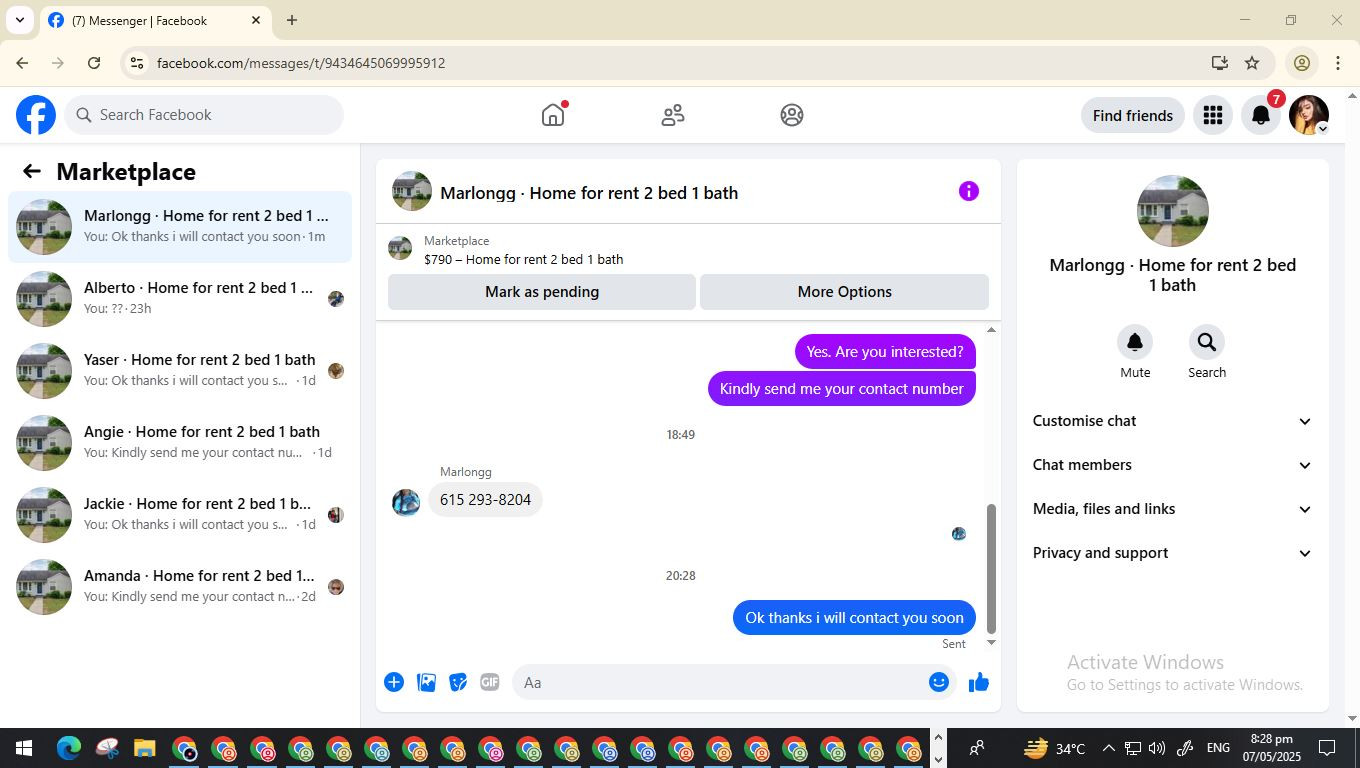Screen dimensions: 1360x768
Task: Click 'Yes. Are you interested?' message bubble
Action: (885, 352)
